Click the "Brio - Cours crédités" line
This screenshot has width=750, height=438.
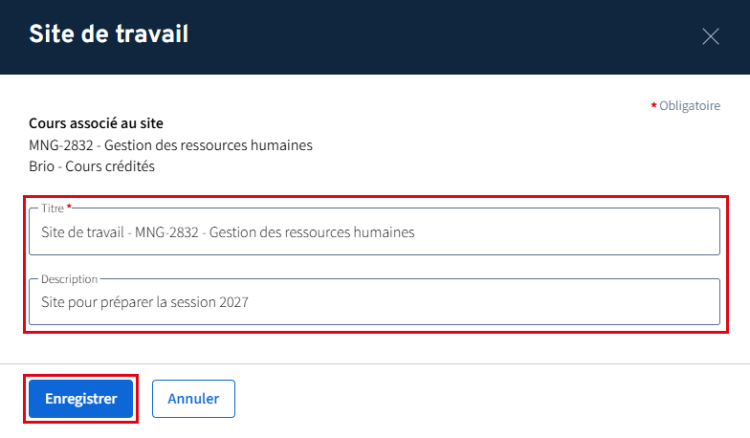92,167
